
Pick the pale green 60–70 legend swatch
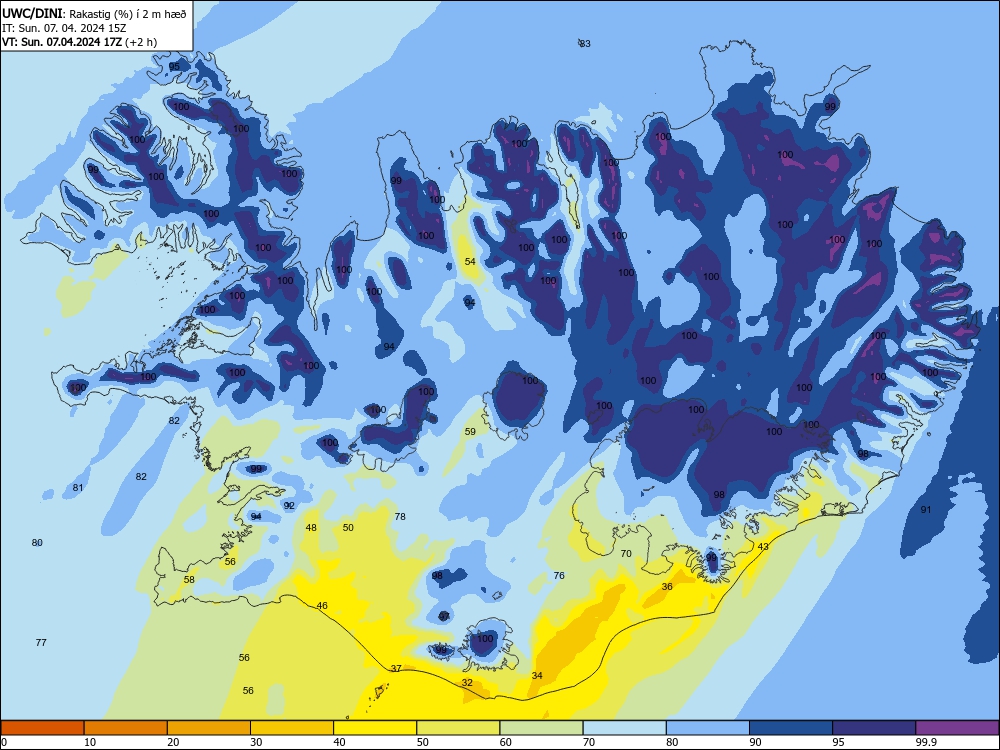tap(541, 728)
